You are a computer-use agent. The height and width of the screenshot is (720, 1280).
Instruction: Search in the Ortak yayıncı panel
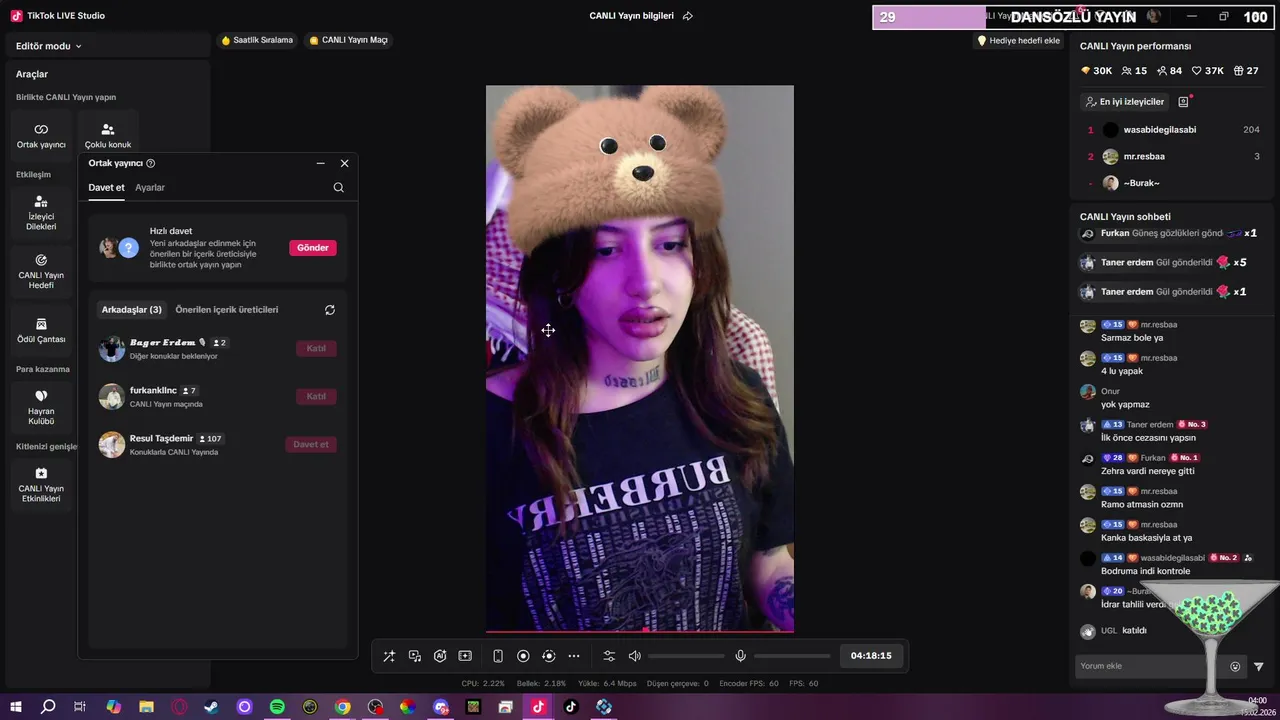pyautogui.click(x=338, y=187)
